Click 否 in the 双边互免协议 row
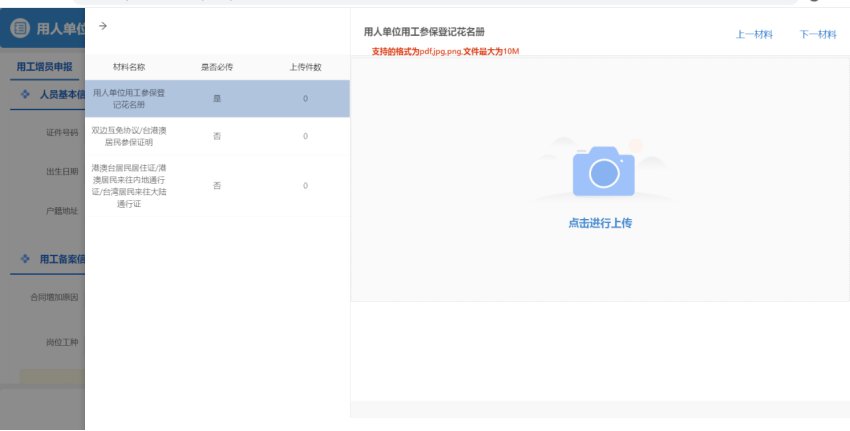 (217, 136)
